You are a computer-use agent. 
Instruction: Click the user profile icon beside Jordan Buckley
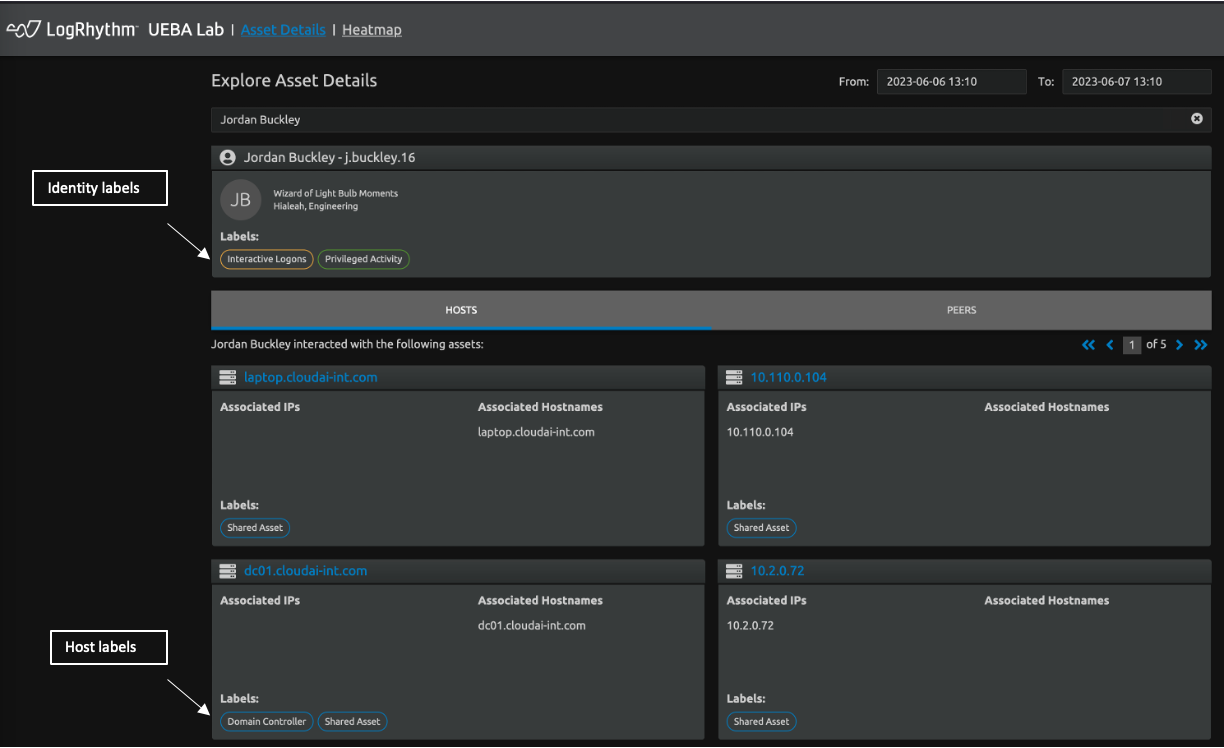tap(228, 158)
